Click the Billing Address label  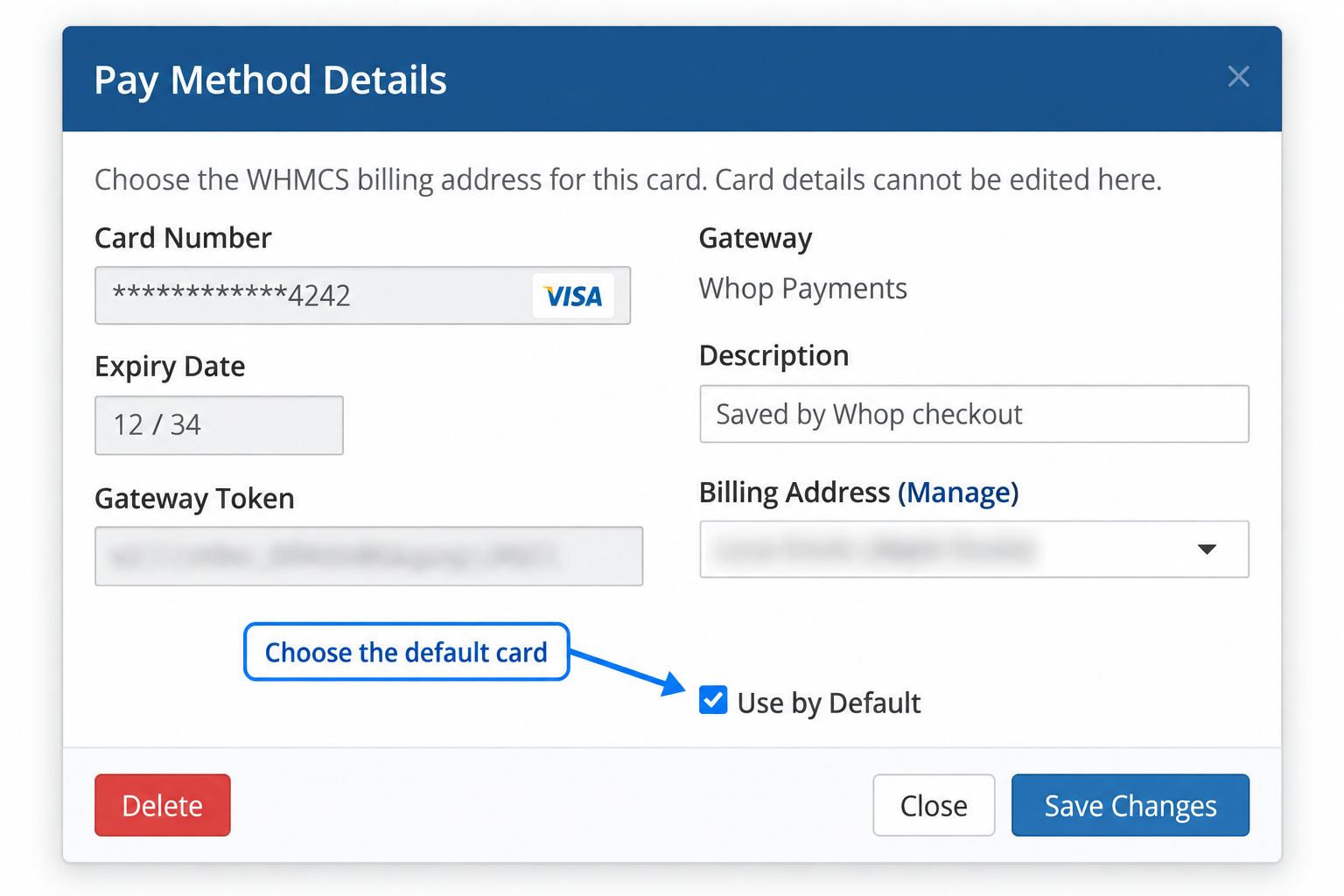[794, 493]
